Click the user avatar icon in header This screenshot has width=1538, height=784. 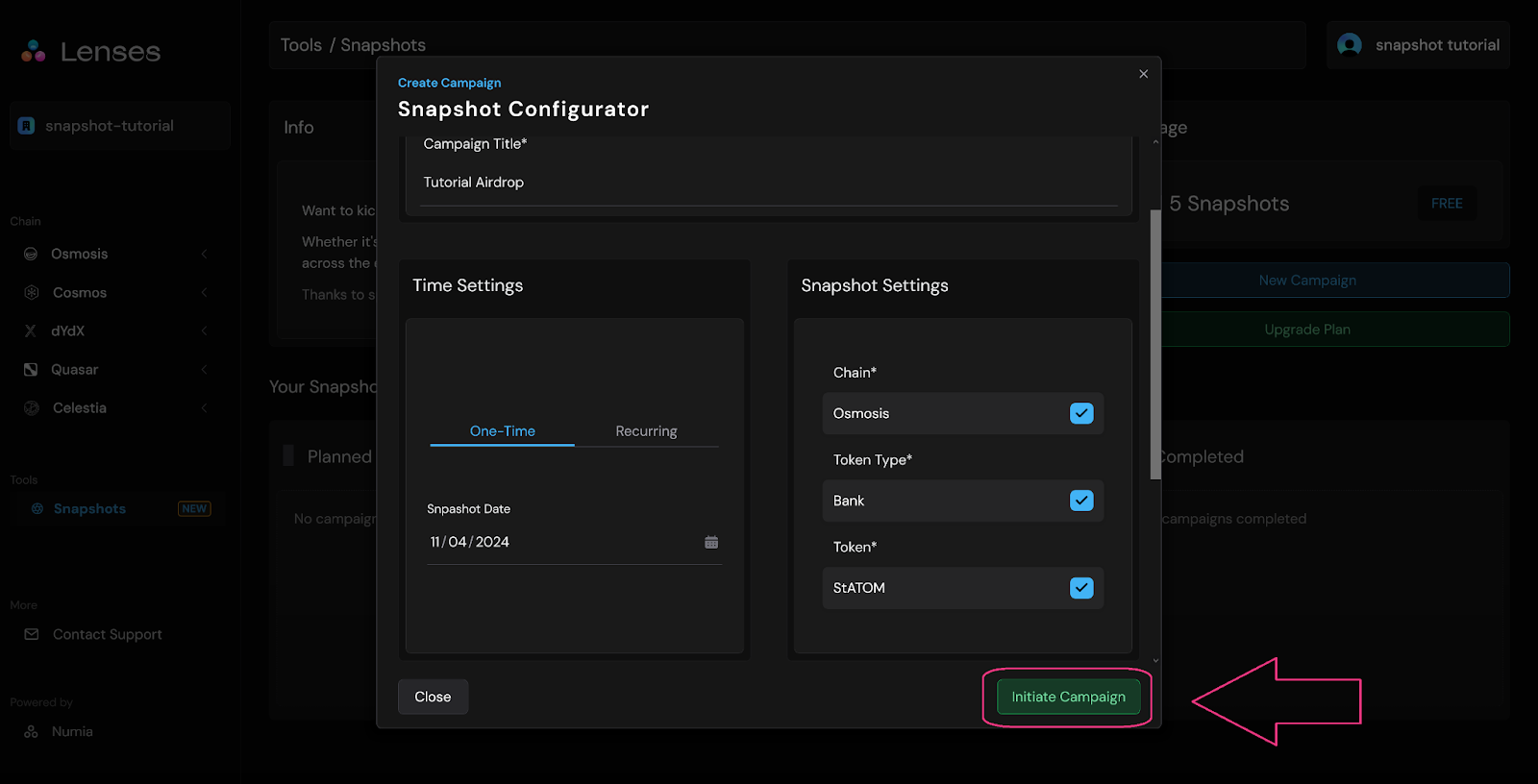(1350, 45)
